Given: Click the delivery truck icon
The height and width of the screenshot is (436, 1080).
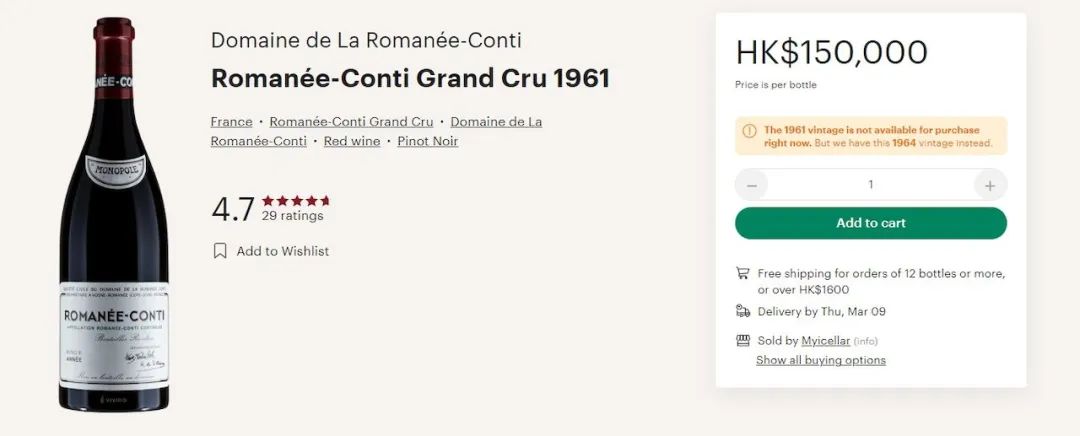Looking at the screenshot, I should (x=743, y=311).
